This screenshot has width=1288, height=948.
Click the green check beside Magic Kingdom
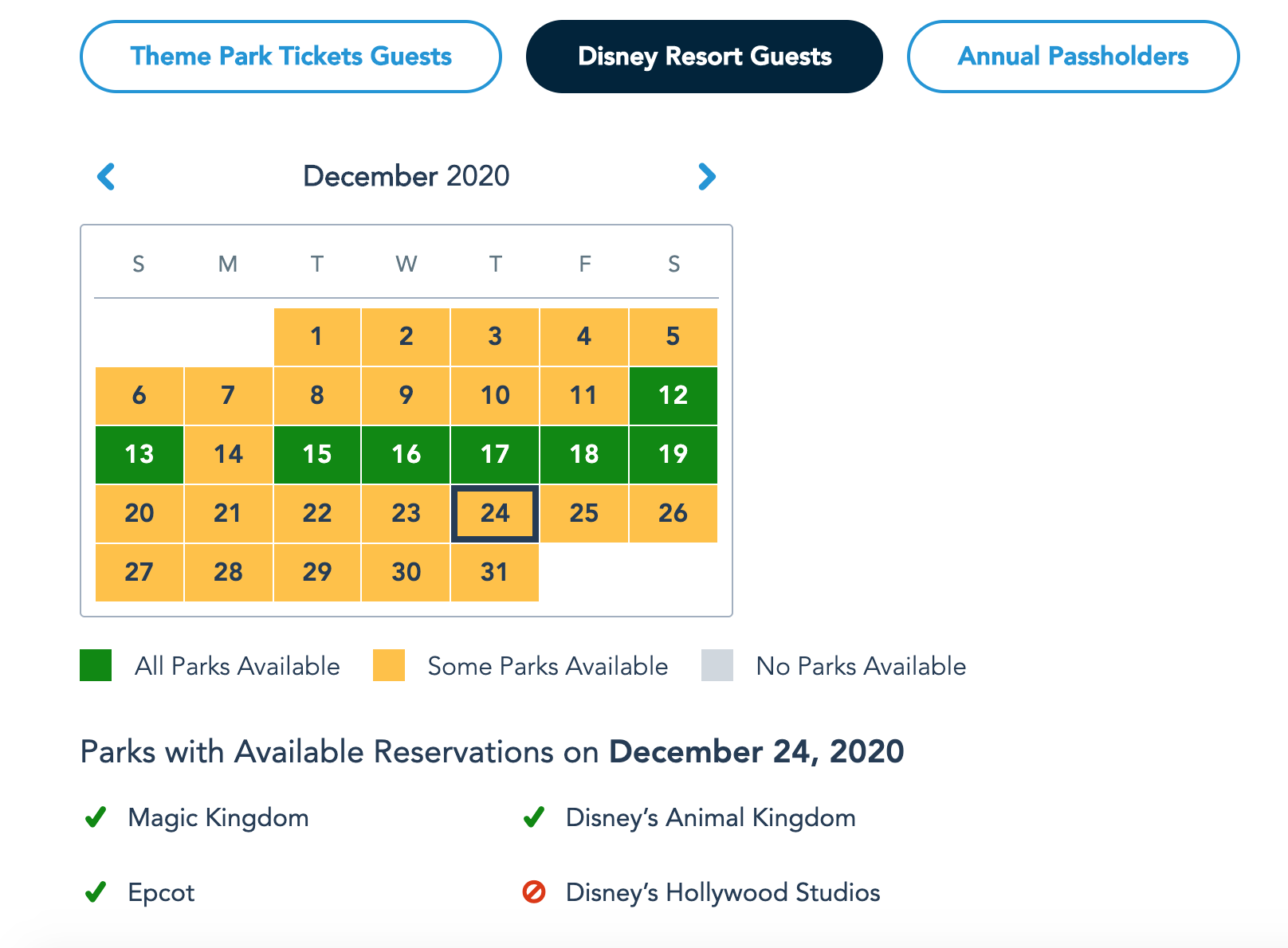96,817
